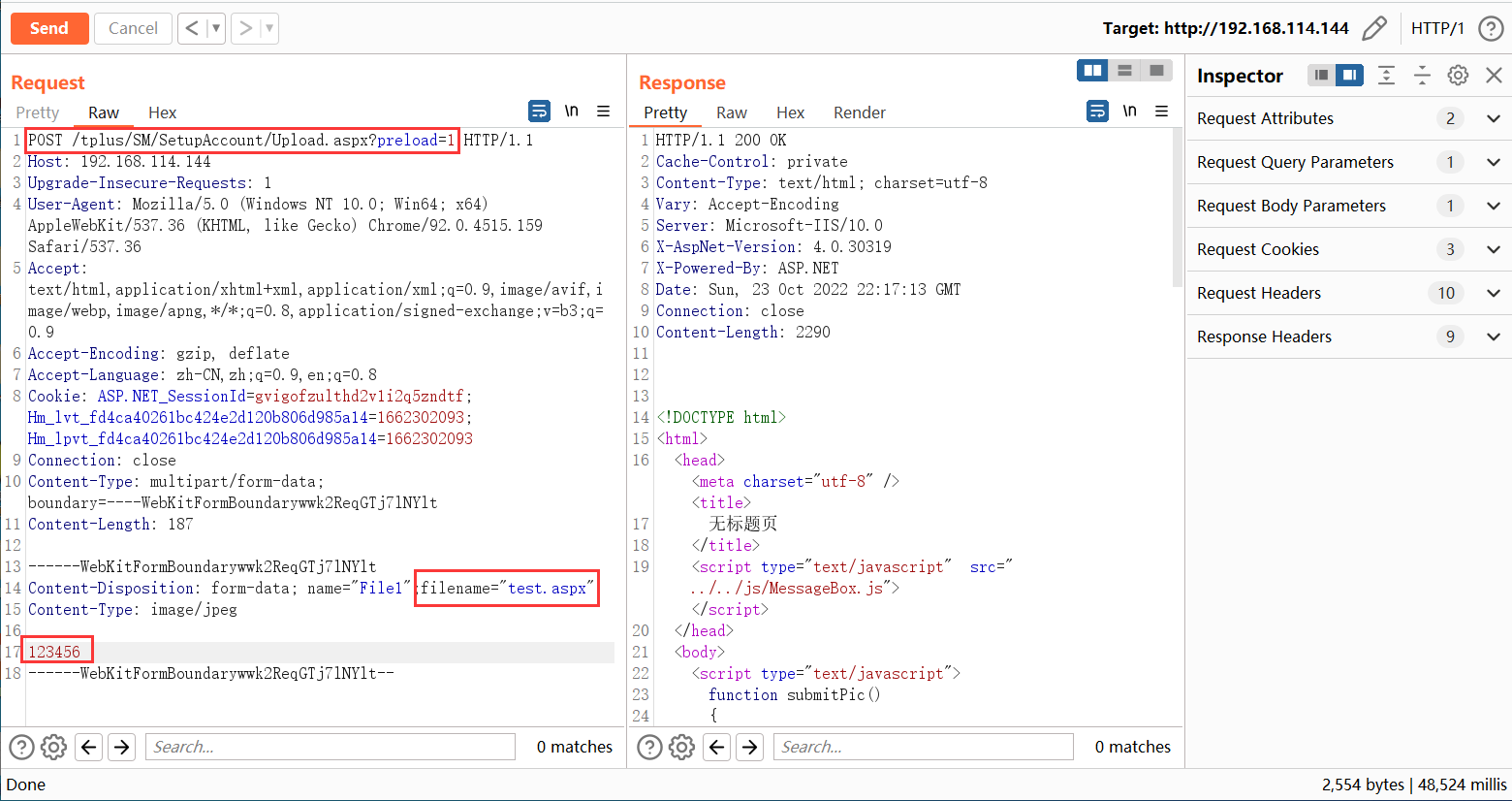Select top-bottom request/response layout

tap(1124, 71)
